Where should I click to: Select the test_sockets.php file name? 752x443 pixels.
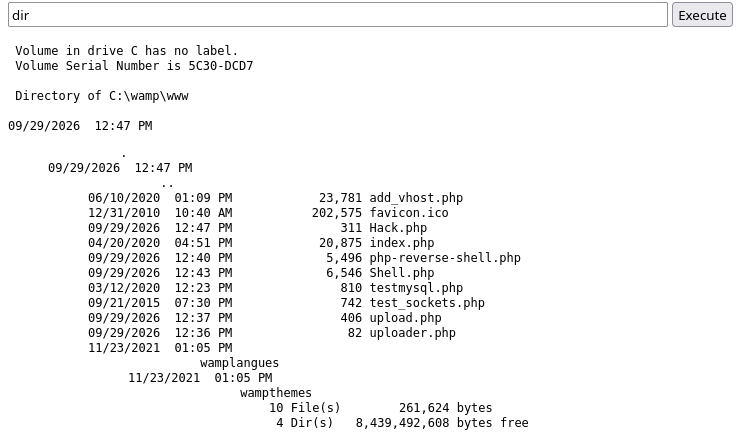[x=427, y=303]
